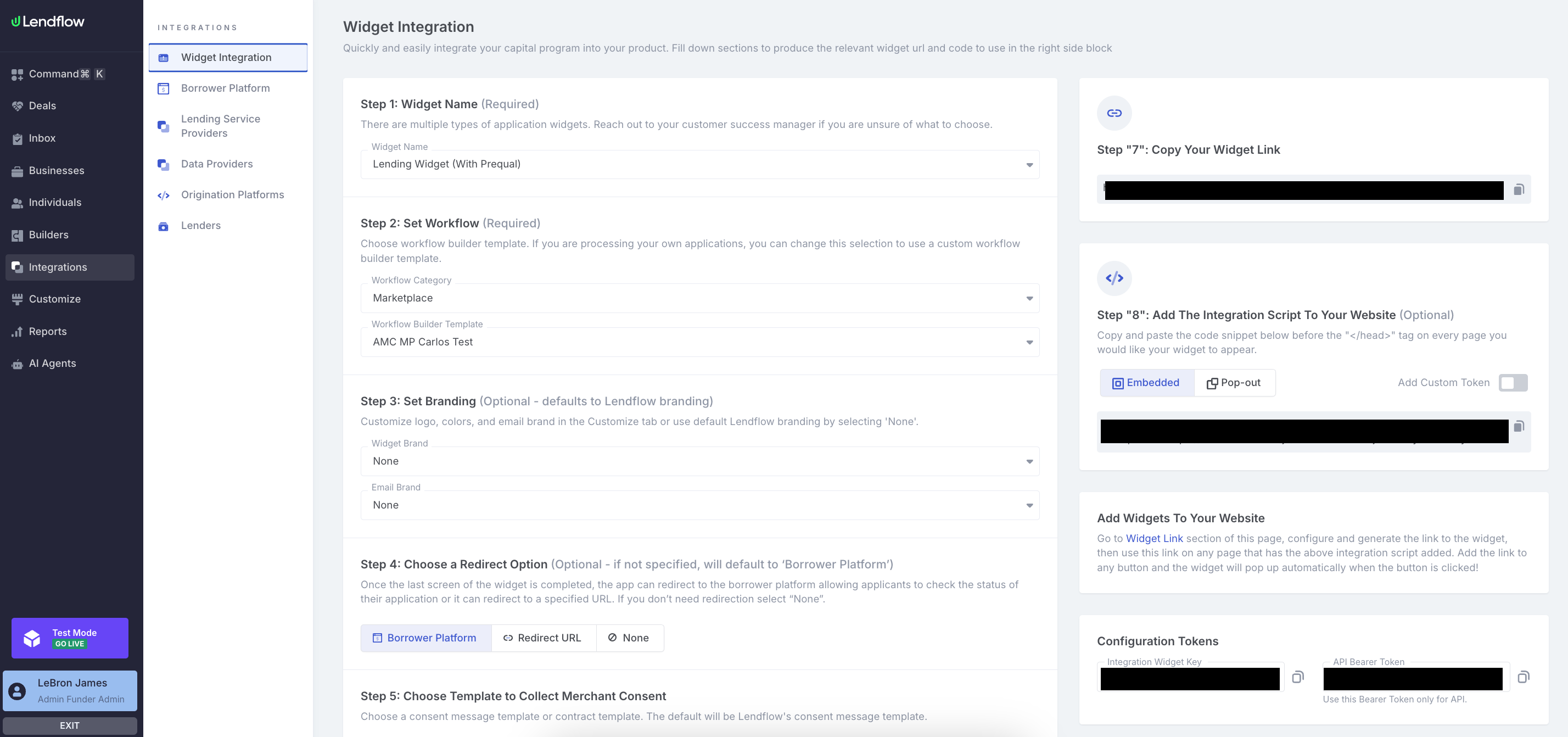Copy the Integration Widget Key
1568x737 pixels.
(x=1298, y=677)
